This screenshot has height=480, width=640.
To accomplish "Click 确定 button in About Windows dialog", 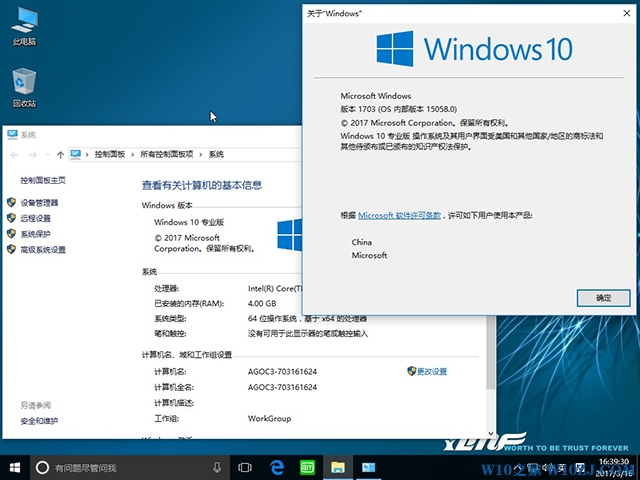I will coord(603,298).
